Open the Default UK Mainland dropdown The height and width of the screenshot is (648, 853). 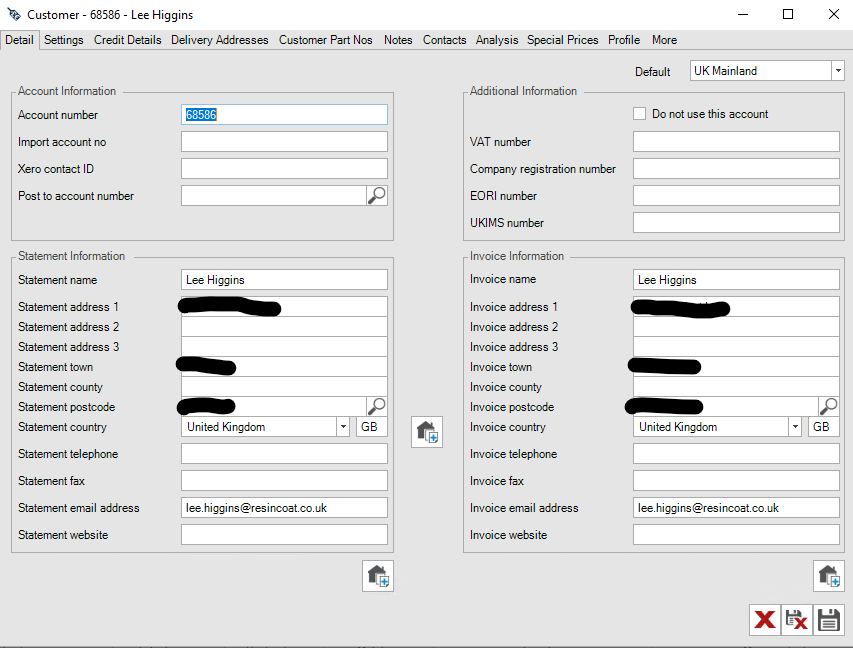click(x=836, y=70)
